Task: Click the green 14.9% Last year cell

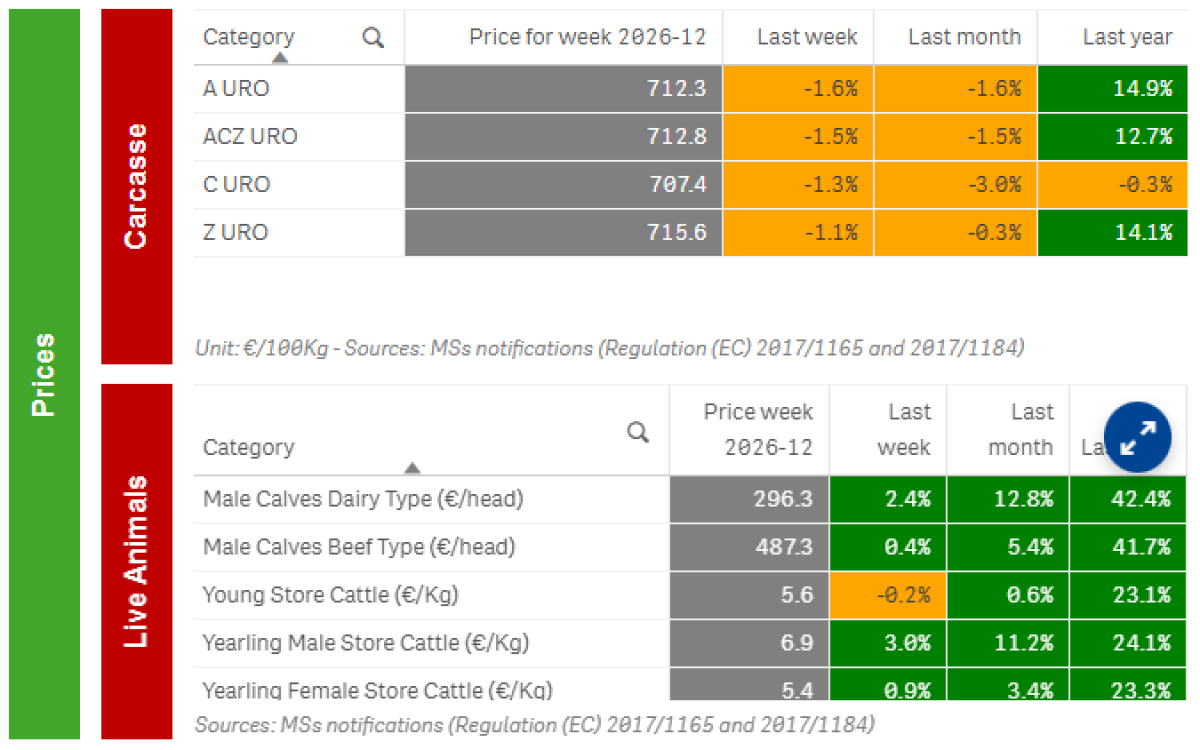Action: (1118, 88)
